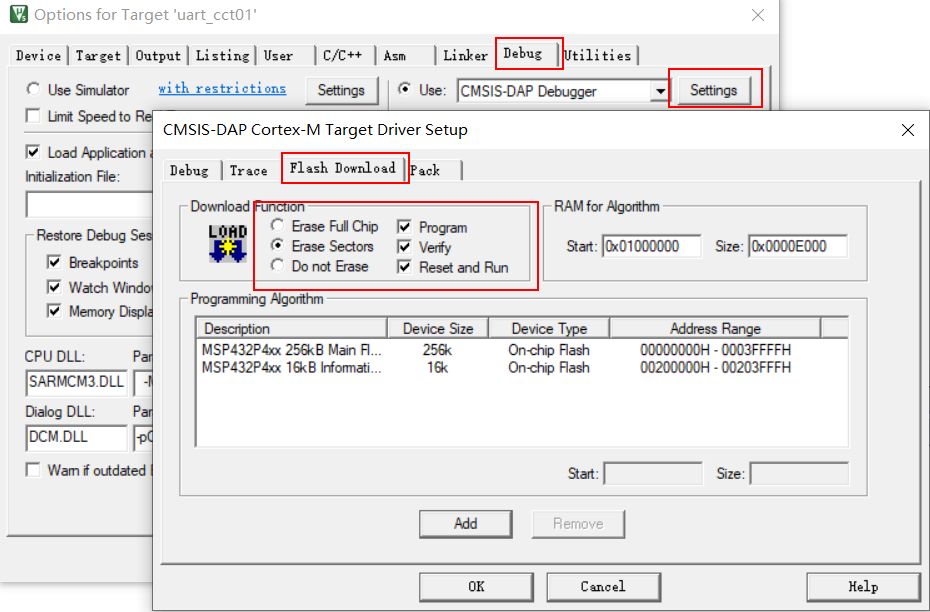Toggle the Breakpoints restore checkbox
This screenshot has width=930, height=612.
click(x=54, y=262)
